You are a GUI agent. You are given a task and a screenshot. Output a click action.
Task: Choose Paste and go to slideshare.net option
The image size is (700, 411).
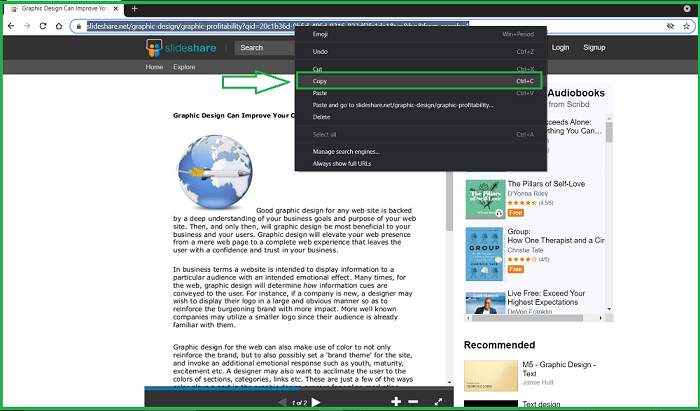point(421,105)
